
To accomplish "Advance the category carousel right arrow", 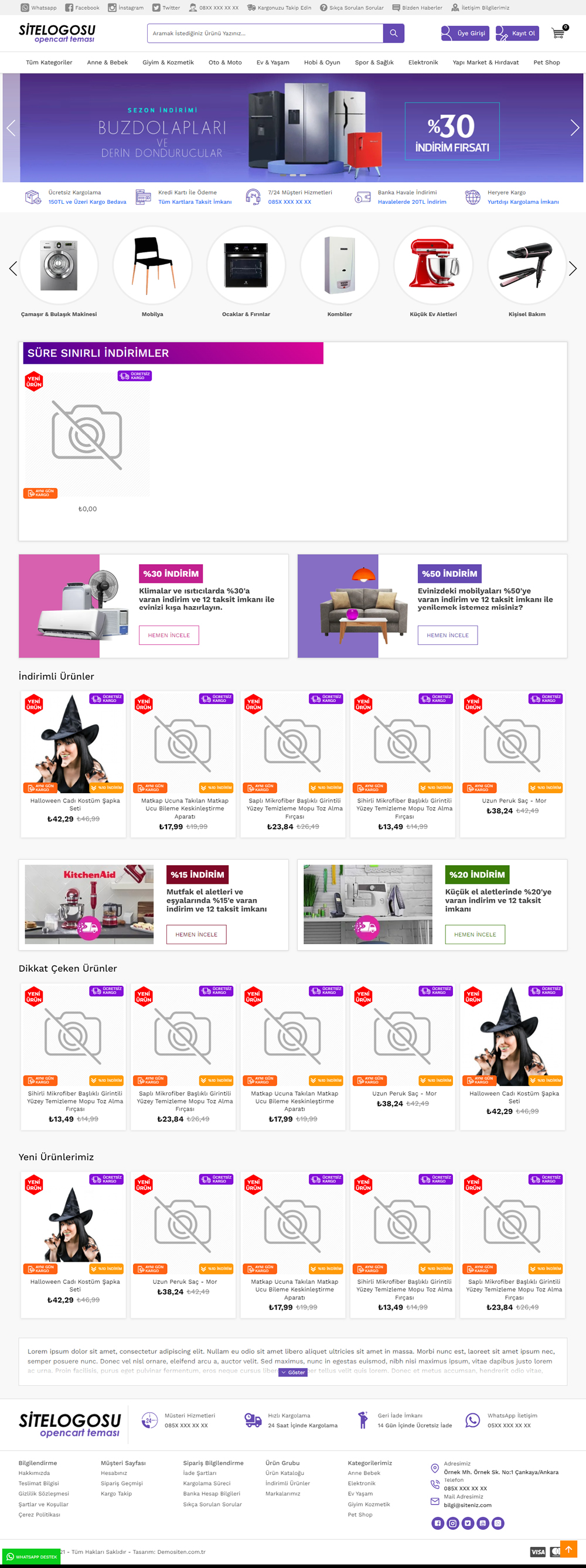I will click(x=573, y=268).
